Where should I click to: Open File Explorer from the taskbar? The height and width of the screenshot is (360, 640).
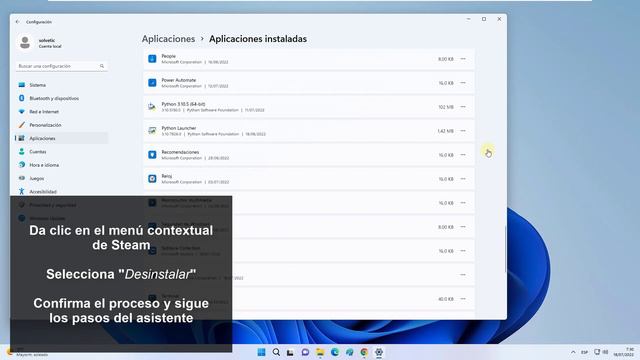[x=320, y=352]
